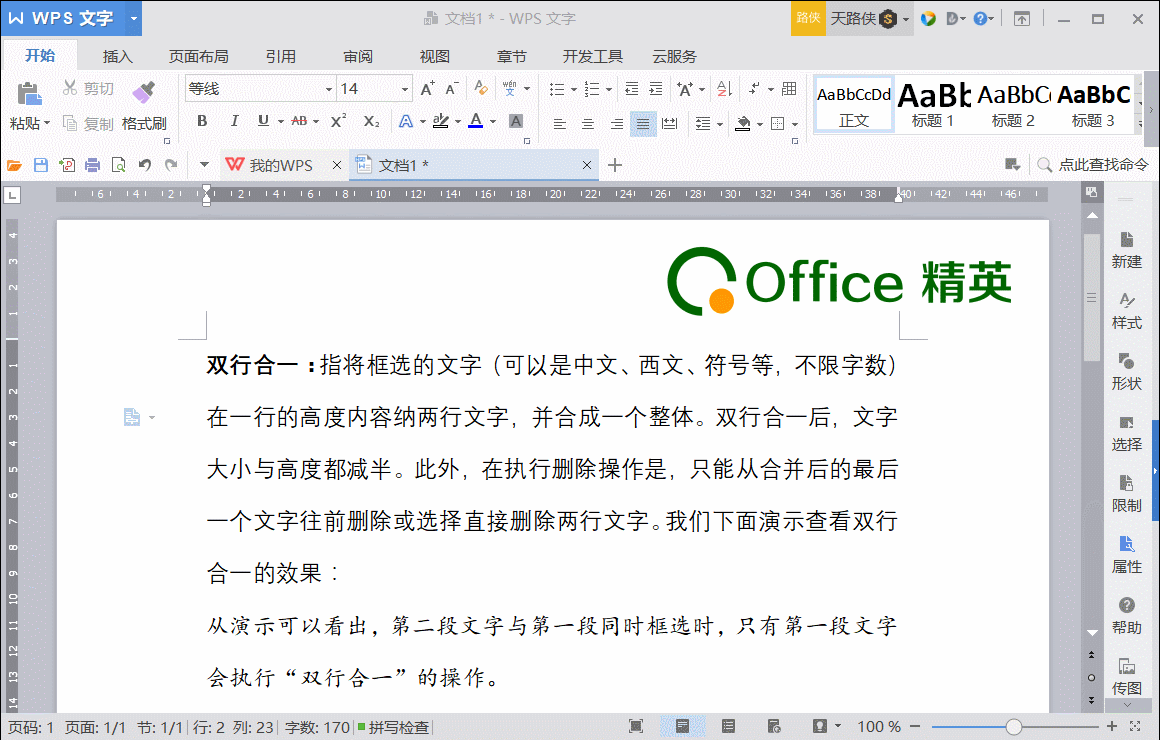Add a new document tab with plus
1160x740 pixels.
[x=615, y=165]
